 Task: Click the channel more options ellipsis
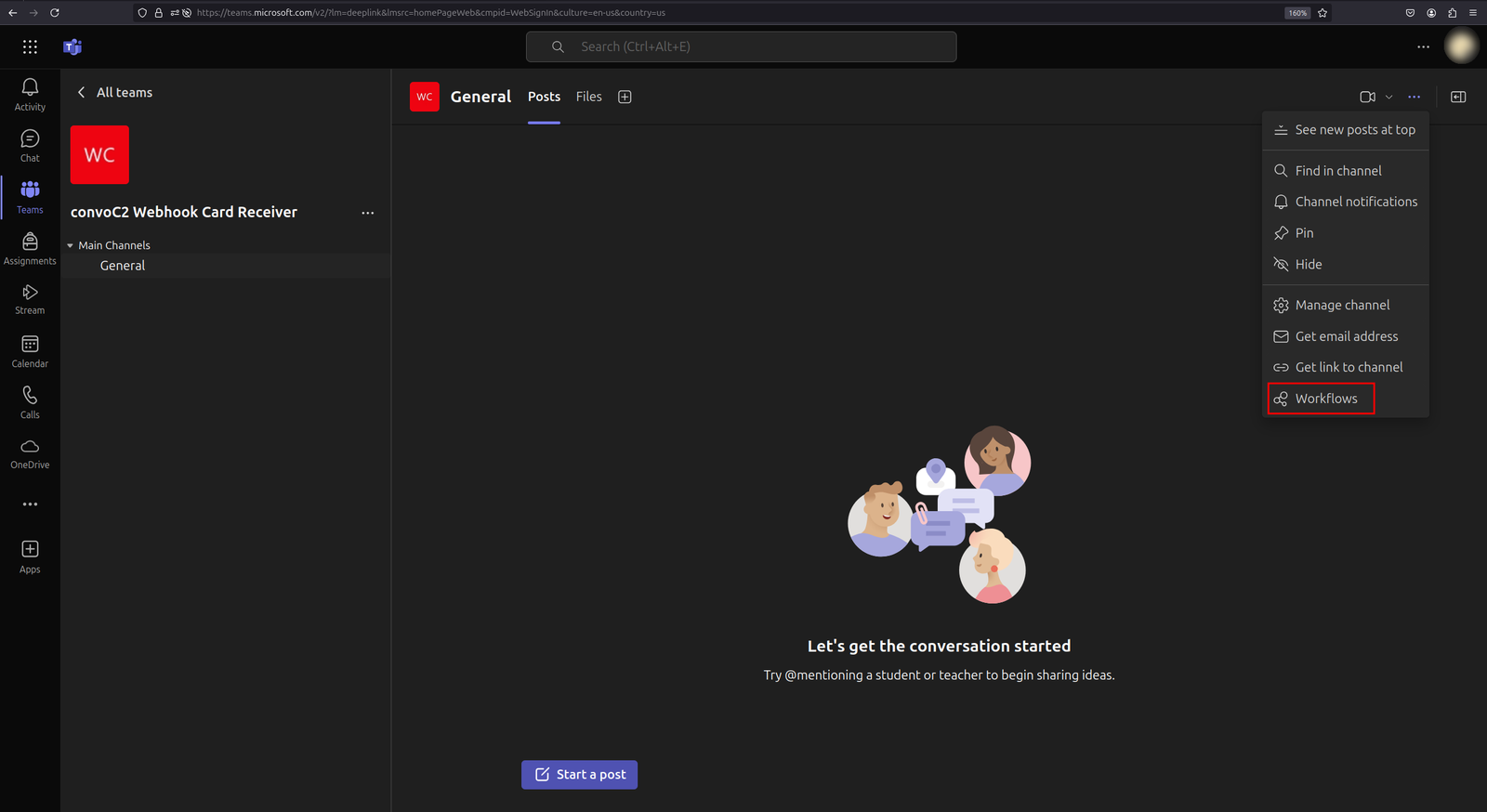click(1414, 97)
